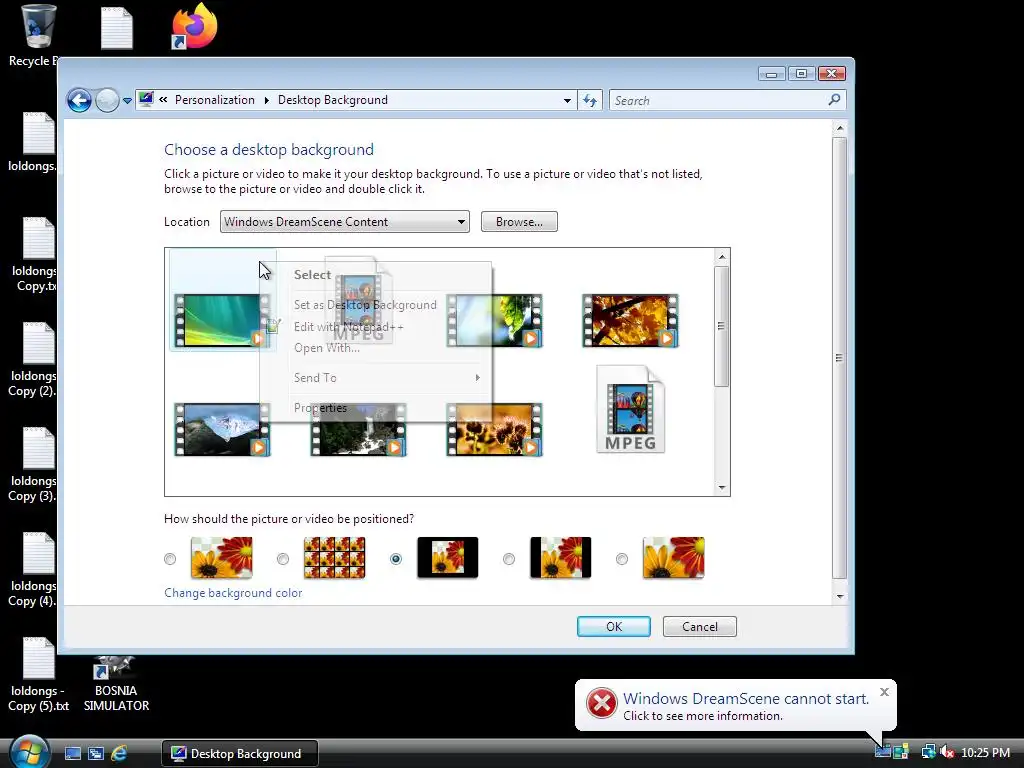Click the double chevron before Personalization

[163, 99]
